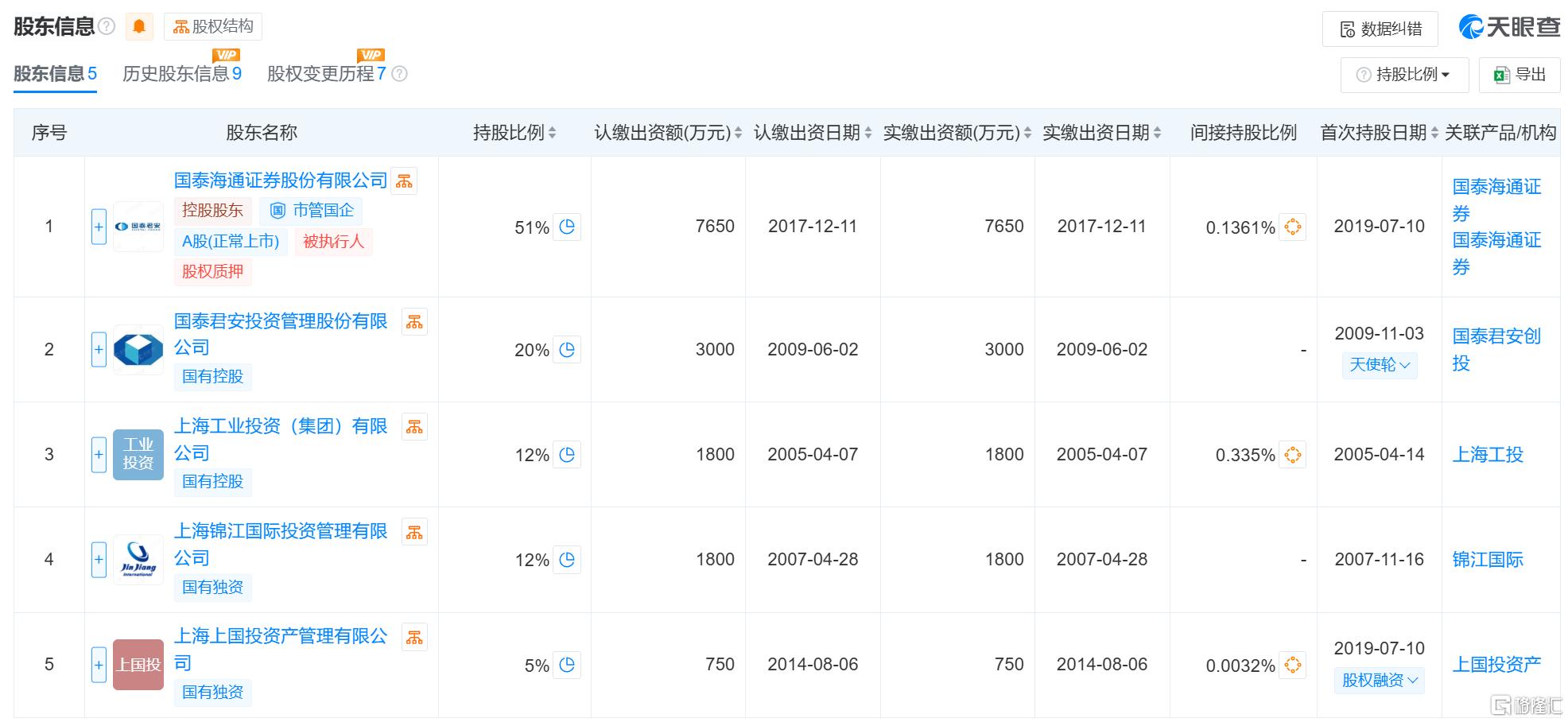Click indirect holding path icon beside 0.0032%
Viewport: 1568px width, 722px height.
coord(1293,665)
